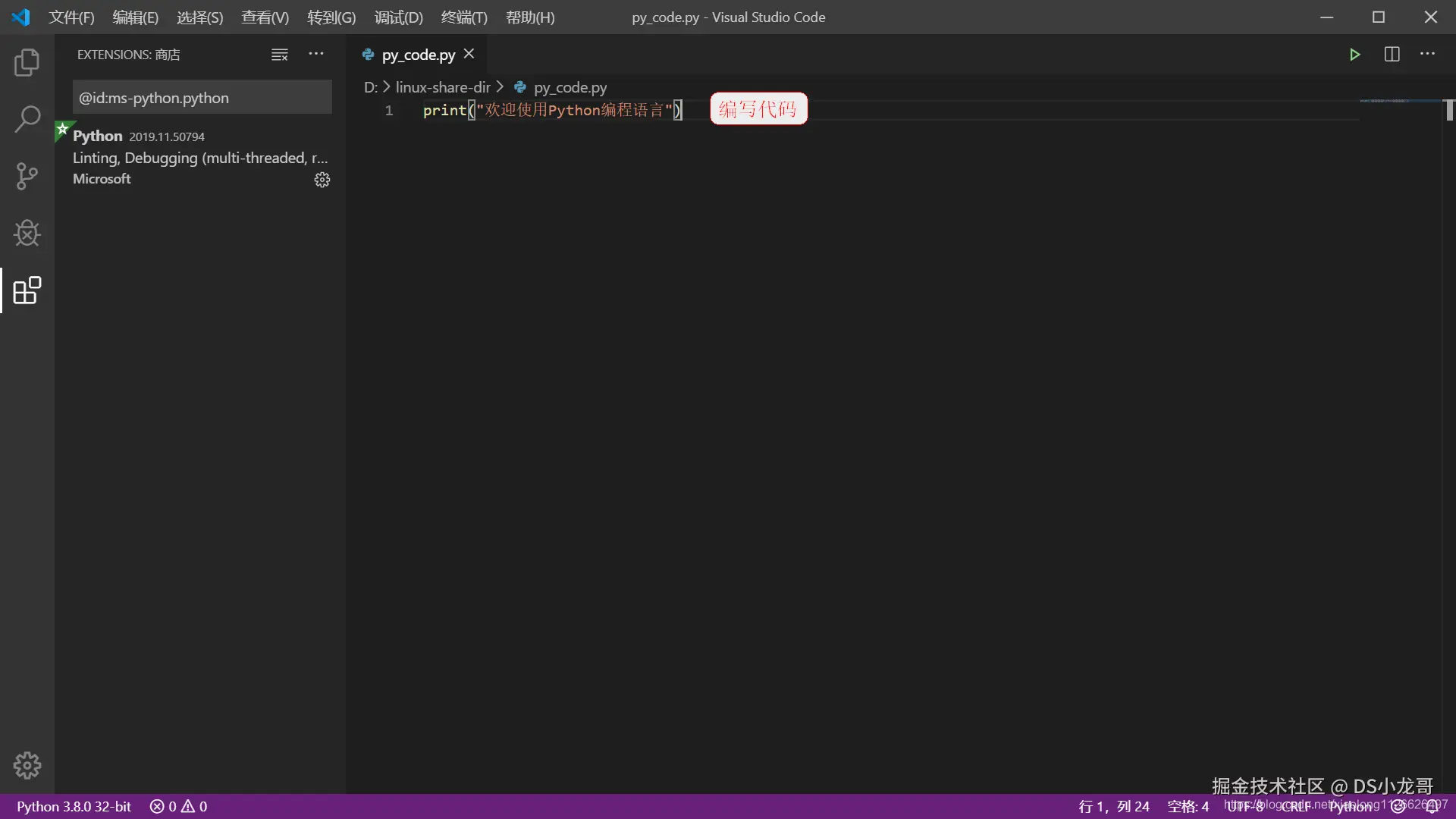Open the 终端(T) menu

click(x=464, y=17)
